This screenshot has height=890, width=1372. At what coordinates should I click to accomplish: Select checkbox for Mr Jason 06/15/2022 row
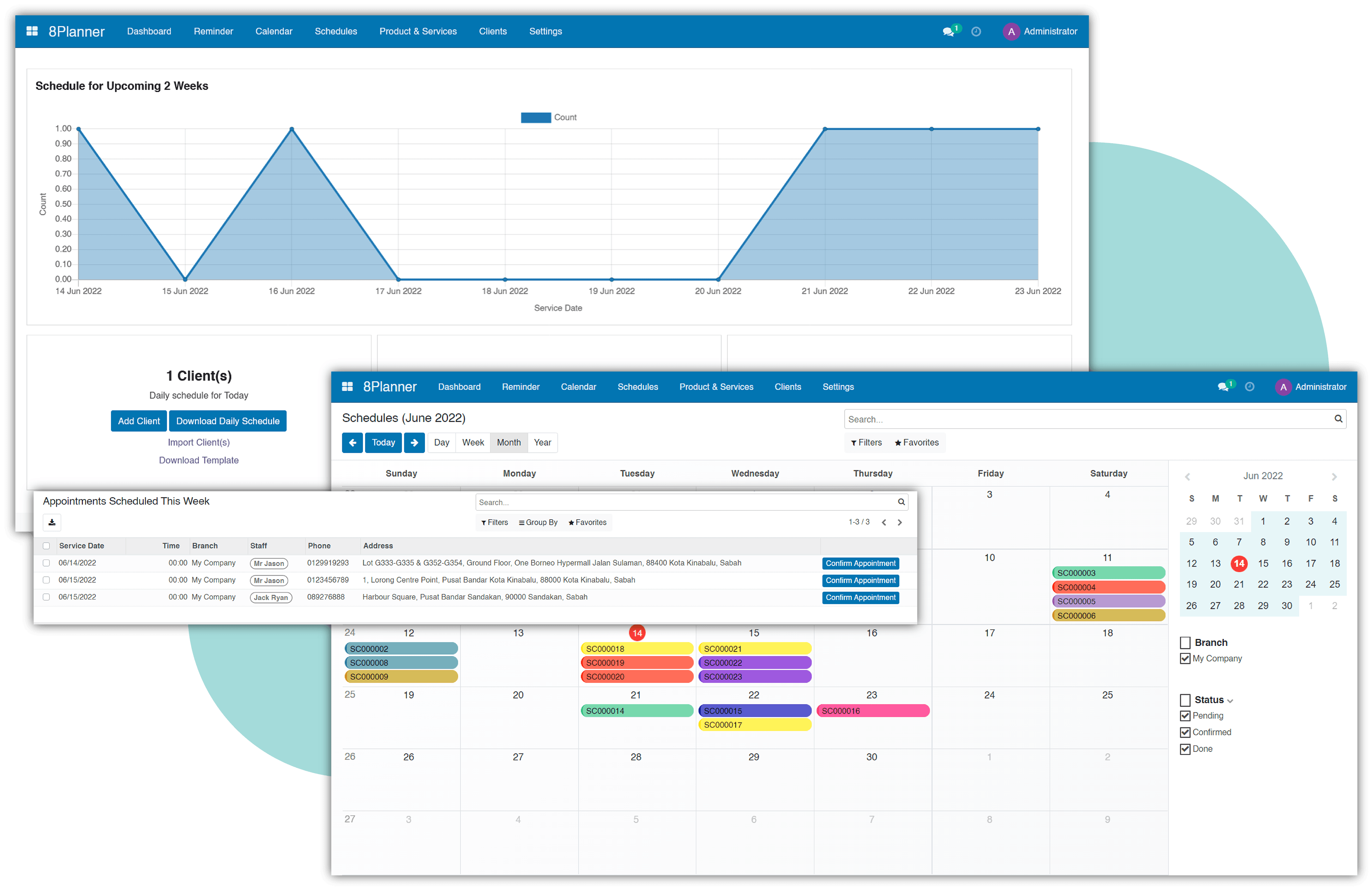click(46, 580)
